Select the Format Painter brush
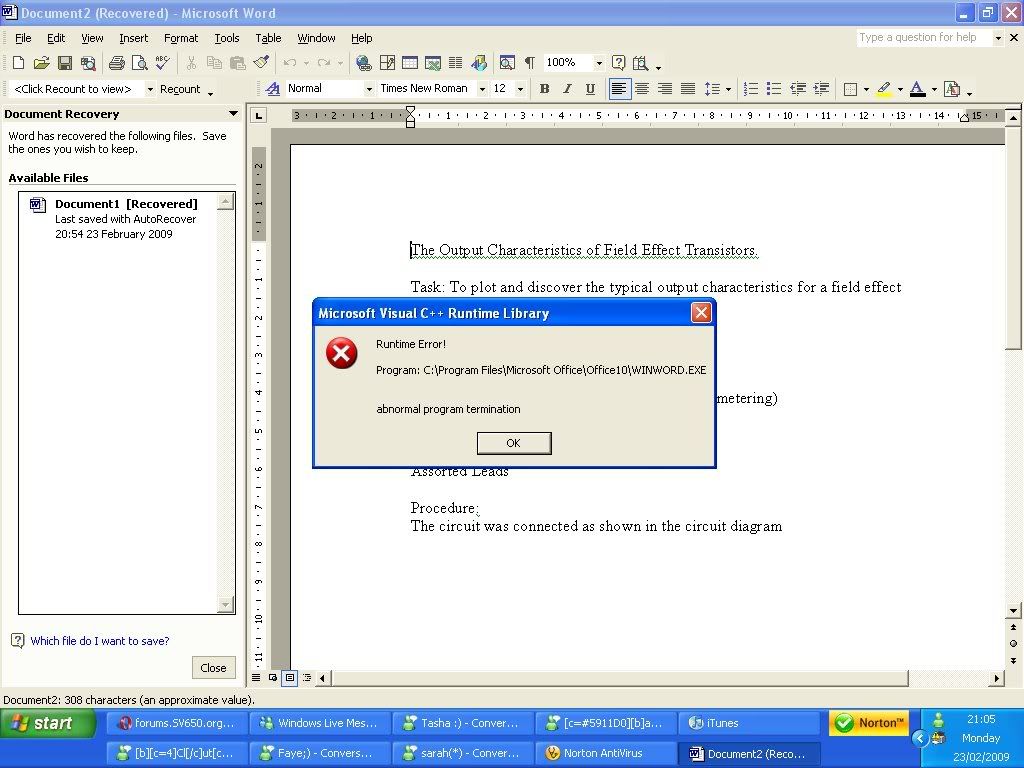The width and height of the screenshot is (1024, 768). (261, 63)
